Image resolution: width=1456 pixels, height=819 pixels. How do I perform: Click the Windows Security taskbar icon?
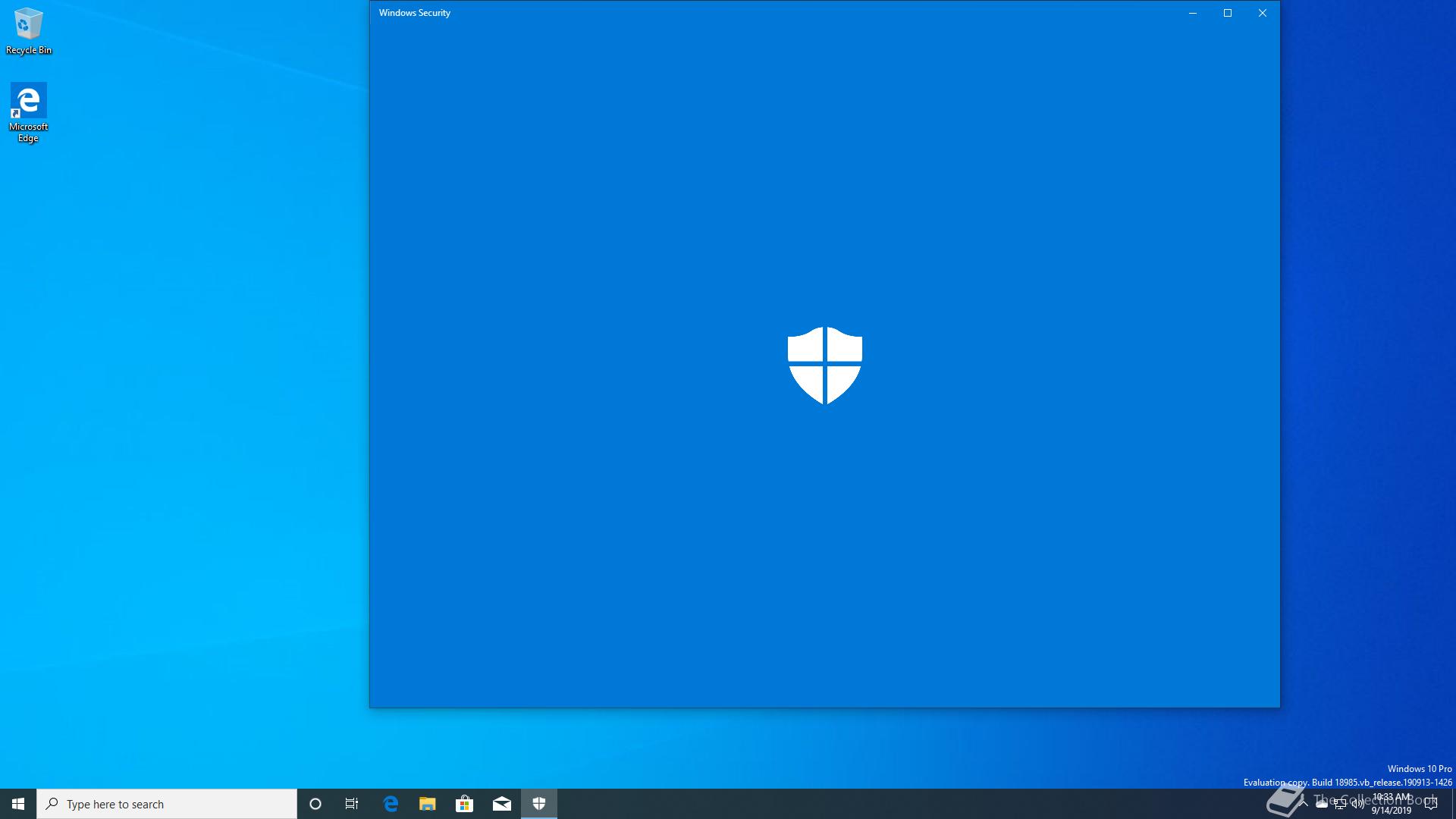[539, 804]
